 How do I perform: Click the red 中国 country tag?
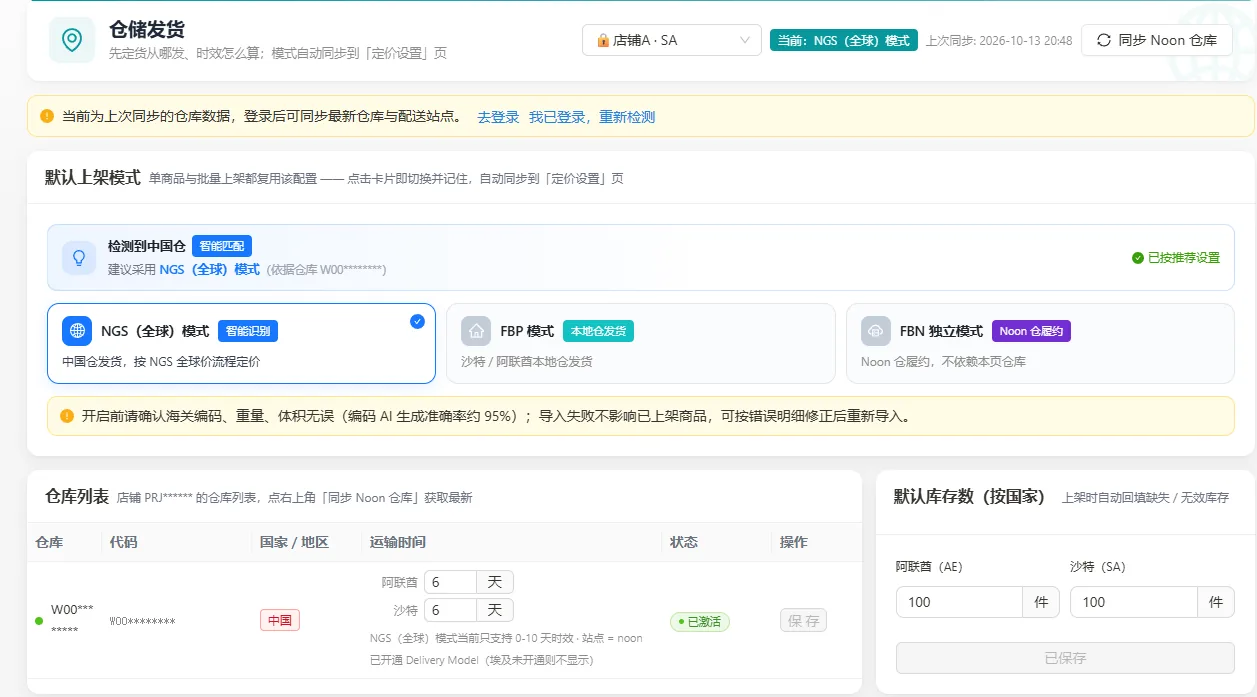280,620
